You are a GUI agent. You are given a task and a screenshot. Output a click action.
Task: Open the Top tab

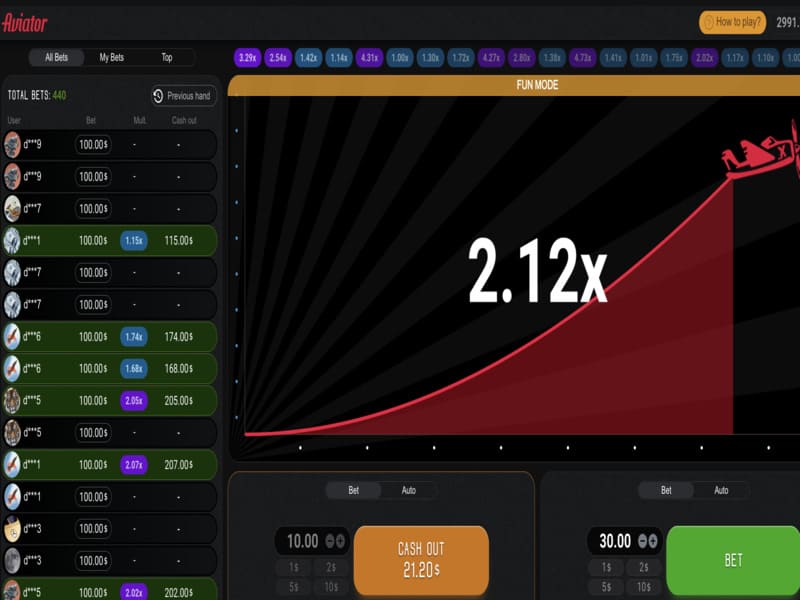[167, 57]
